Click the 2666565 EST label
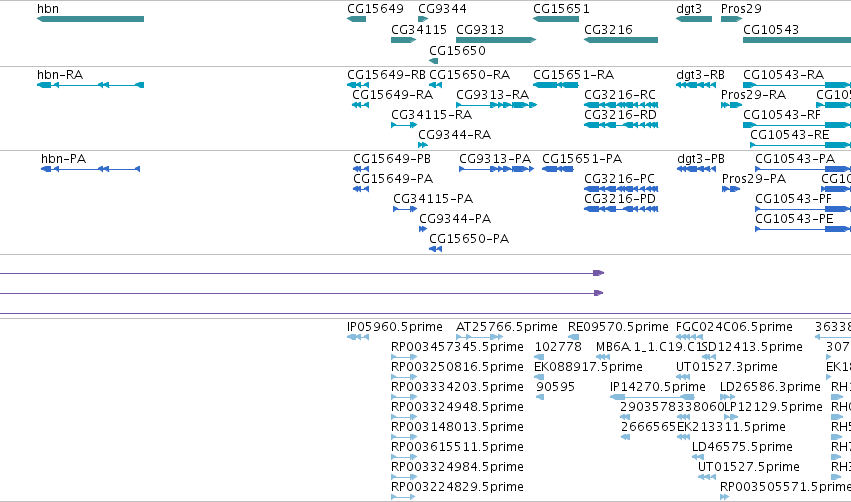Image resolution: width=851 pixels, height=502 pixels. (649, 427)
